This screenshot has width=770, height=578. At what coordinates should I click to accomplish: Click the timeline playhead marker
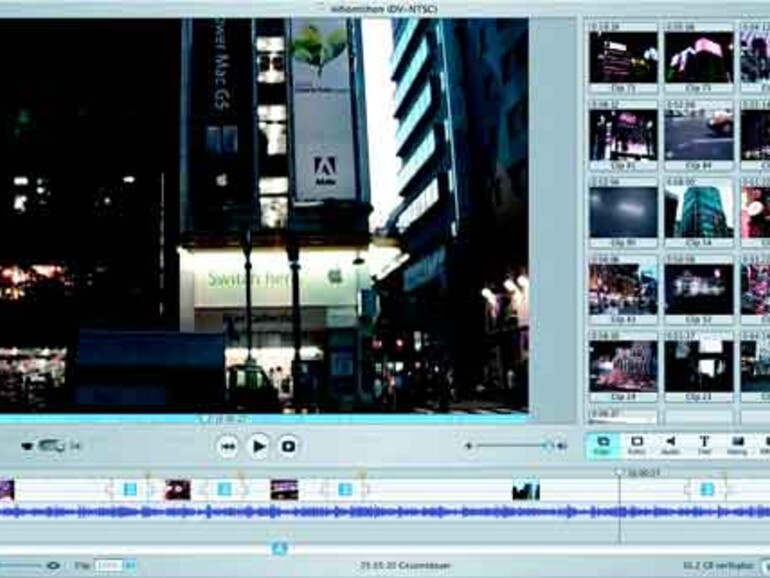619,472
